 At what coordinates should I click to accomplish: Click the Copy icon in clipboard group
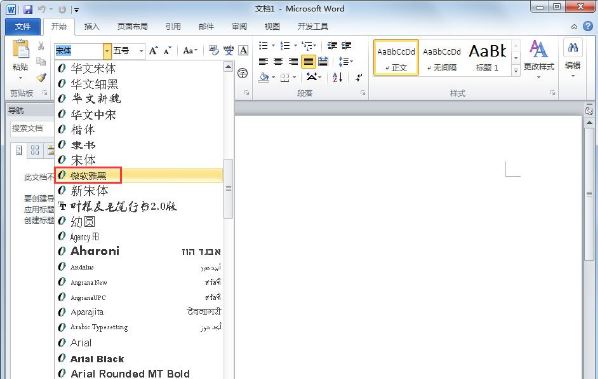click(x=41, y=61)
